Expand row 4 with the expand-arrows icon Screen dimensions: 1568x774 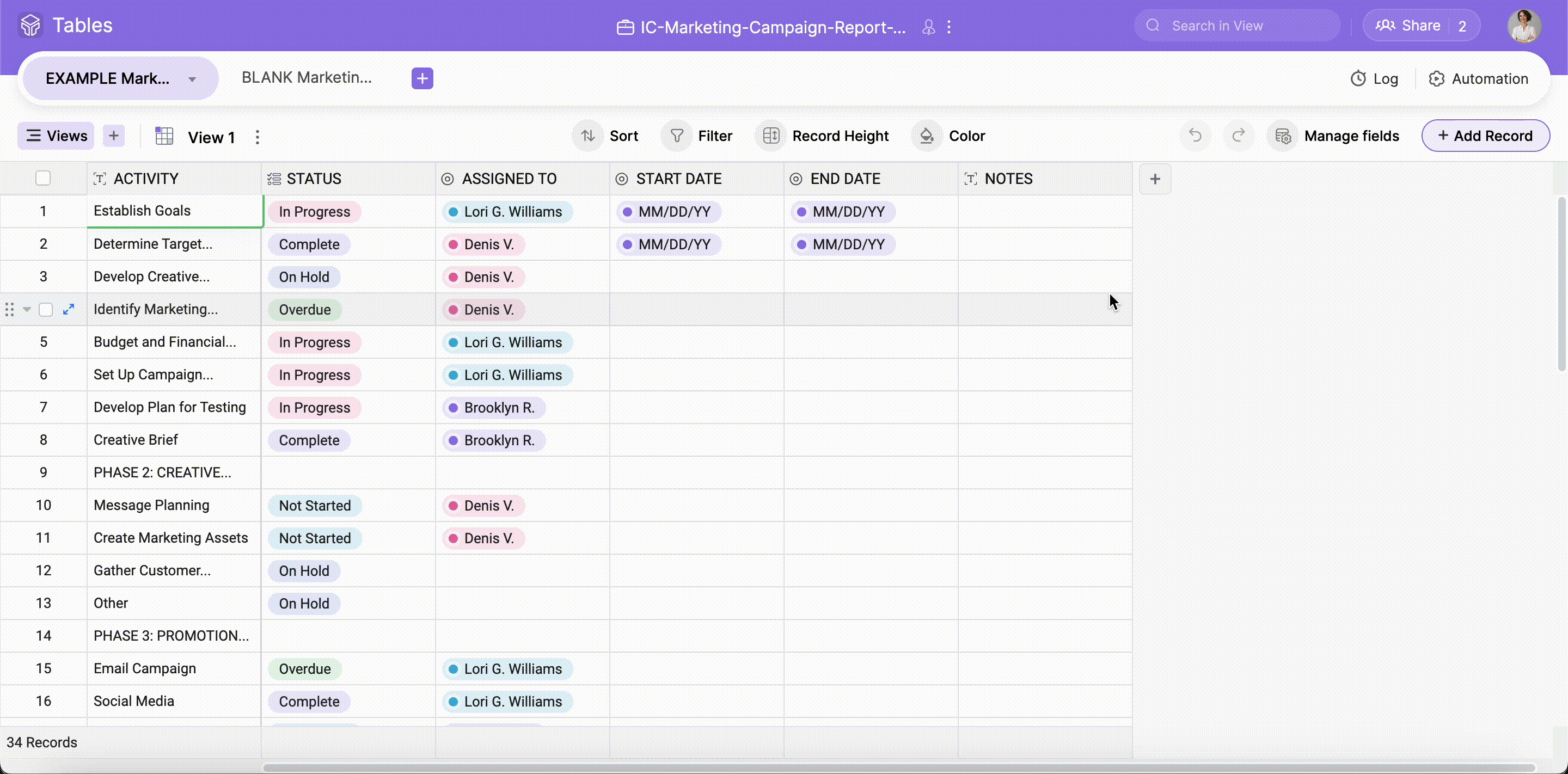coord(69,310)
